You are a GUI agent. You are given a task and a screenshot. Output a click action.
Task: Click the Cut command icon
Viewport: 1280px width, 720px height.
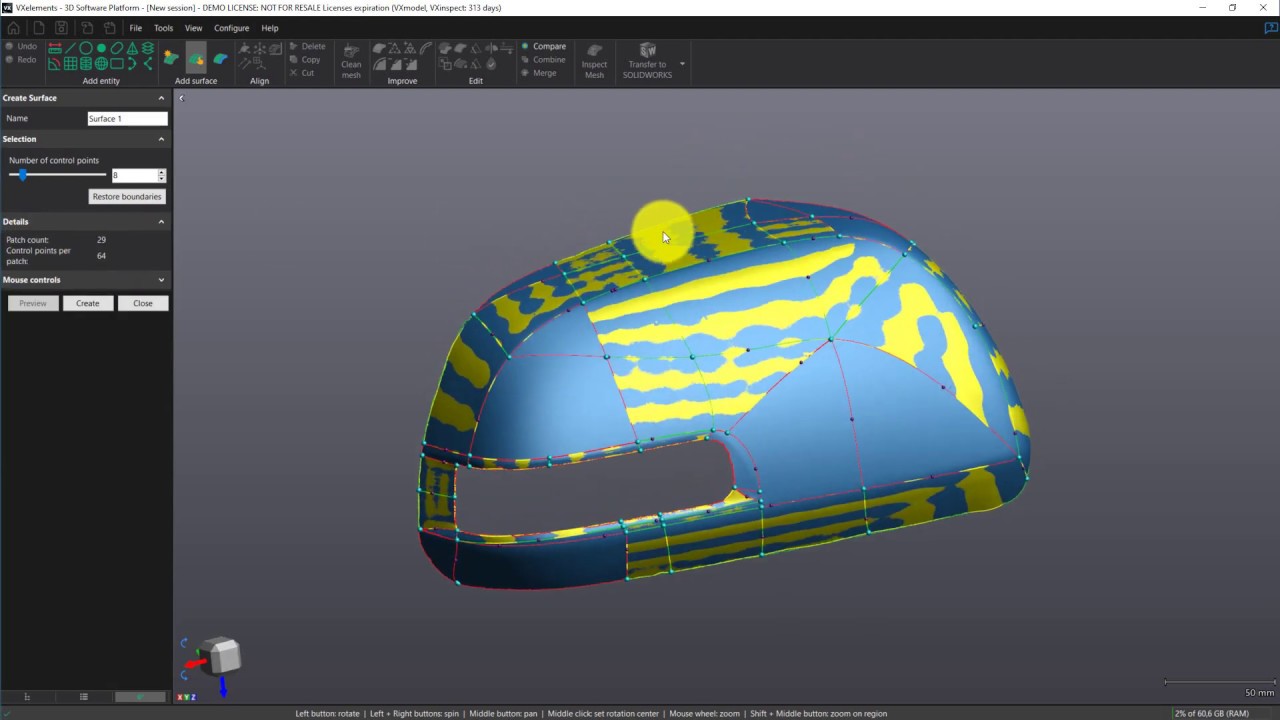click(301, 73)
